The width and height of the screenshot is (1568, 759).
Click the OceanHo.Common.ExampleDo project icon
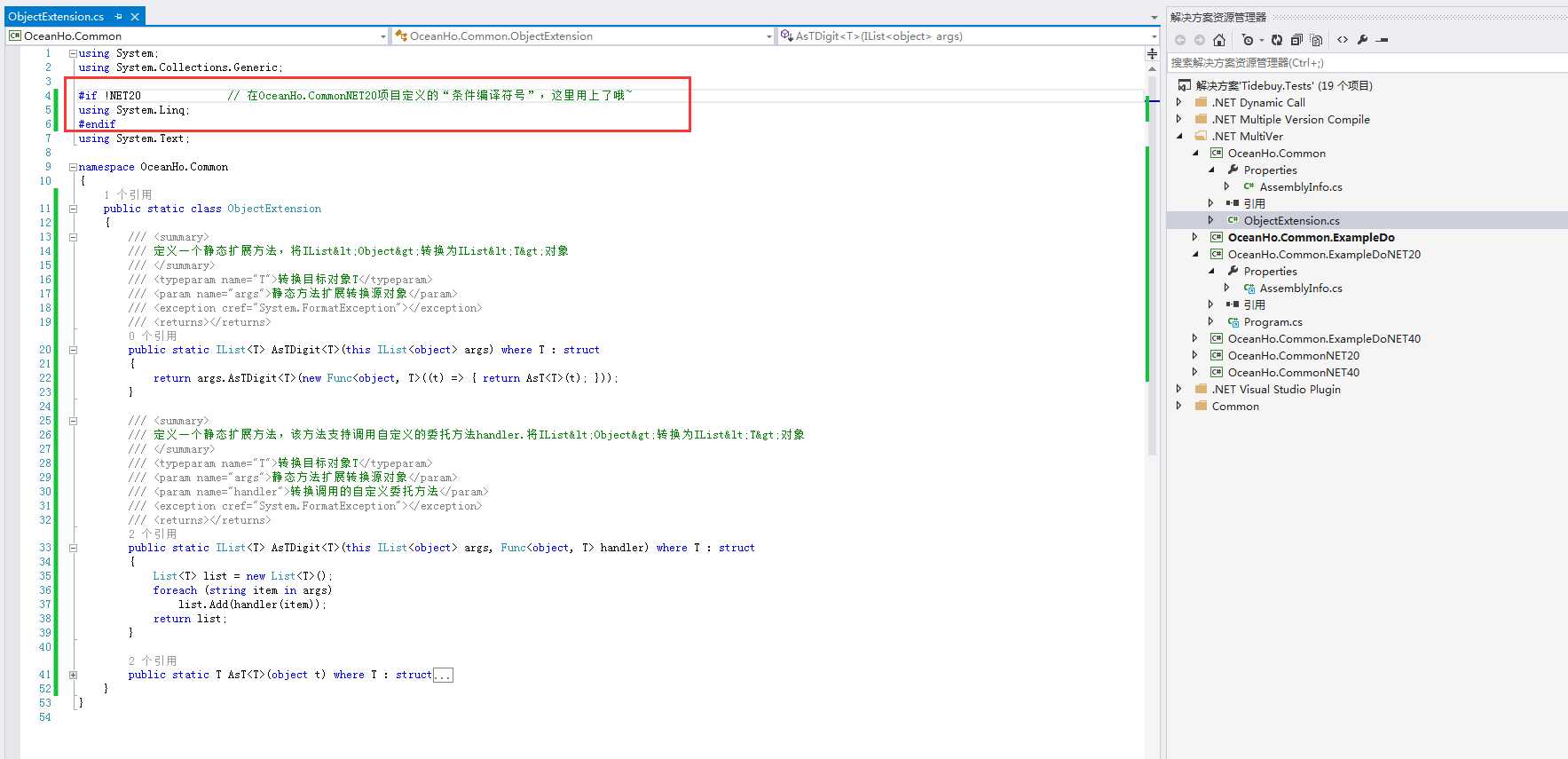coord(1217,237)
